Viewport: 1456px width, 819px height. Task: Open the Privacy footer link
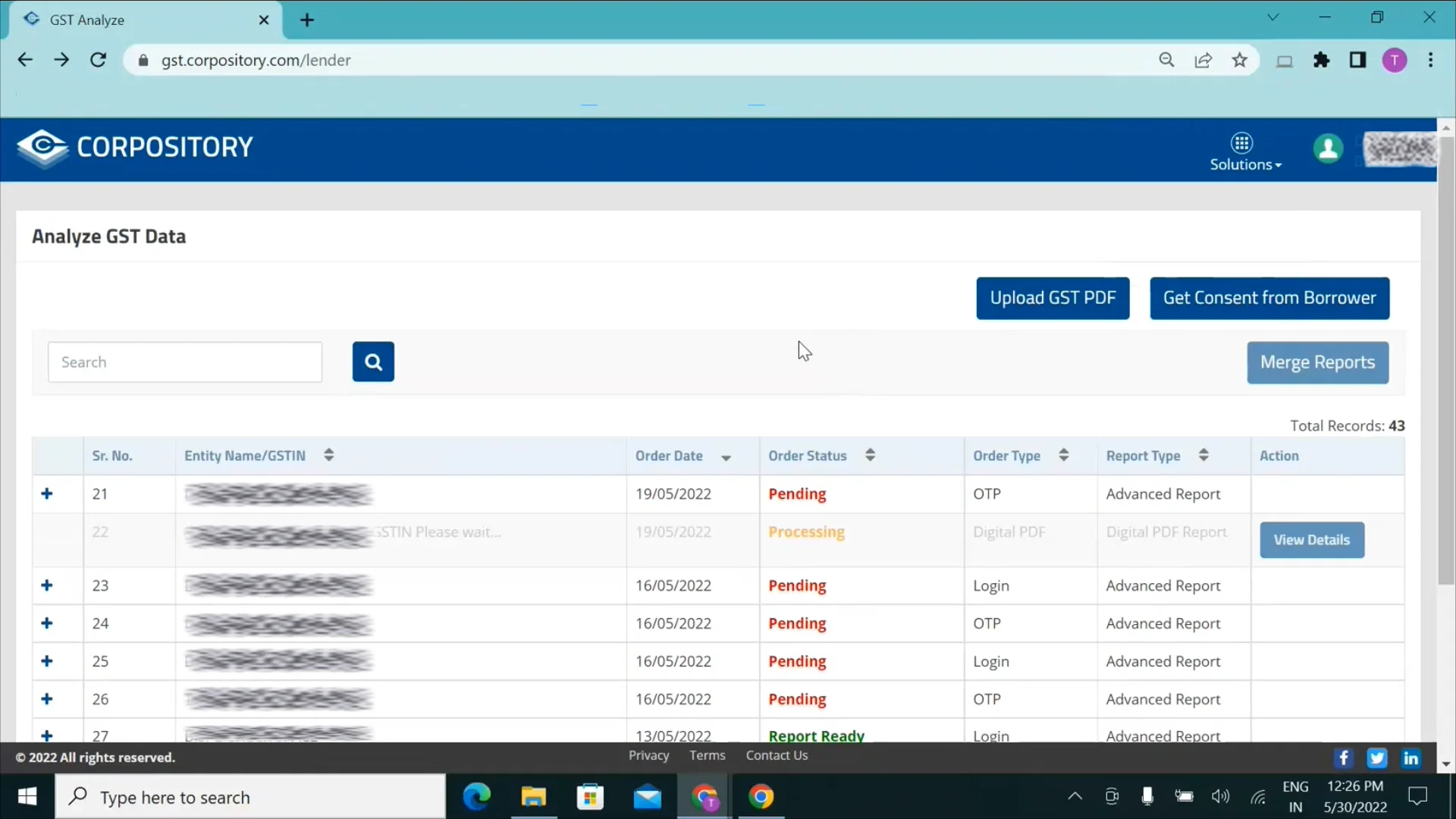[648, 755]
